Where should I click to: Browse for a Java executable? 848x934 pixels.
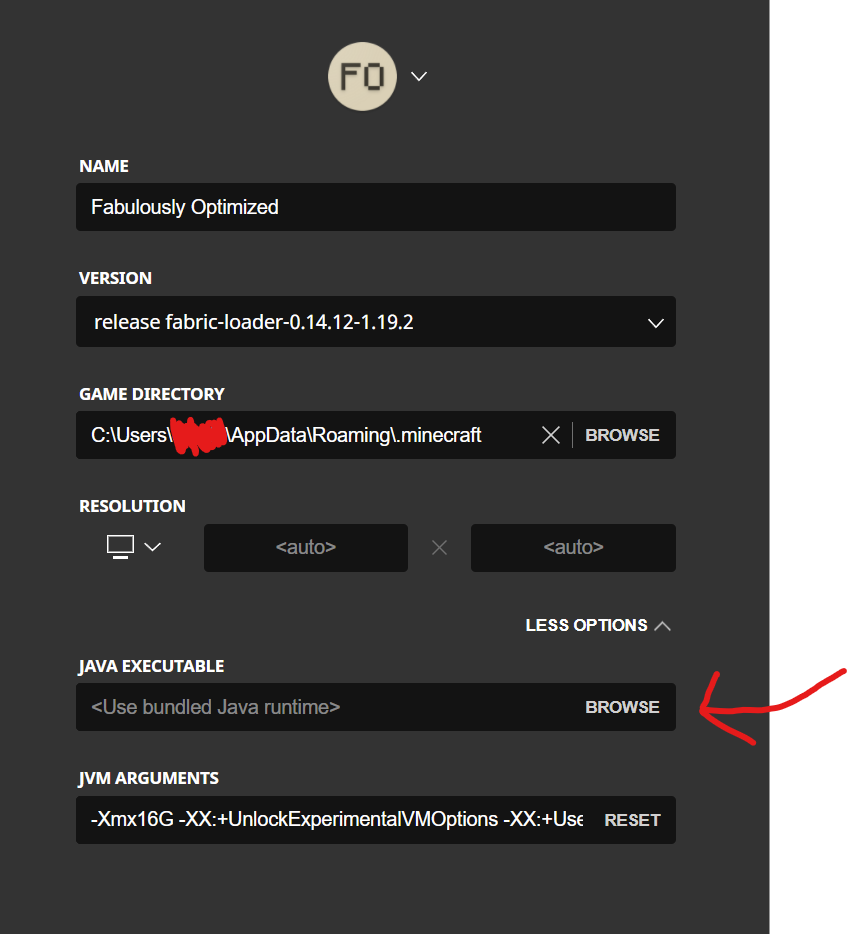point(622,707)
